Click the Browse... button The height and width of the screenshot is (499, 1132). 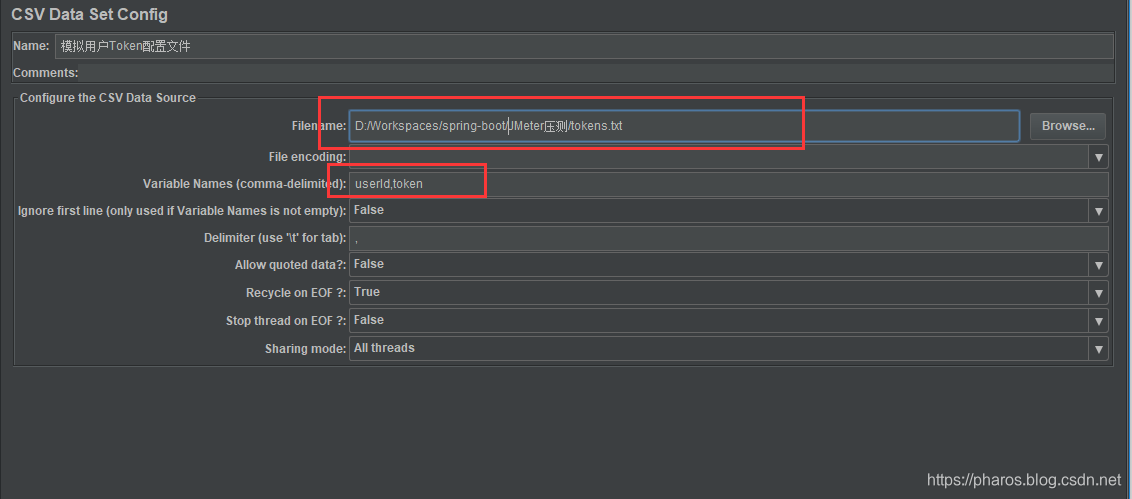[1068, 126]
